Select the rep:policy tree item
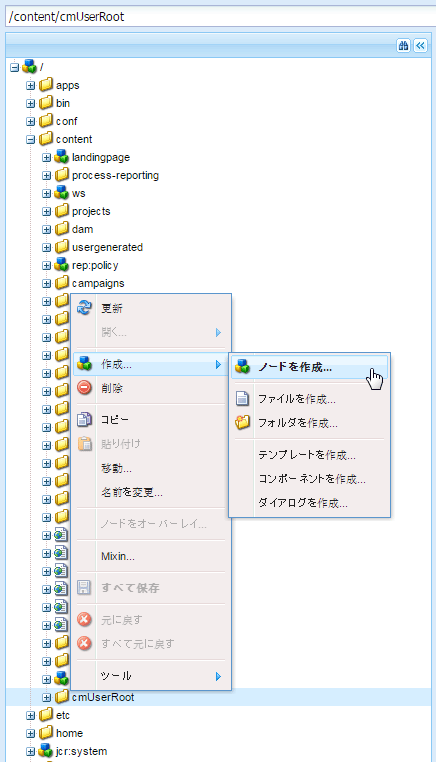Image resolution: width=436 pixels, height=762 pixels. click(95, 265)
